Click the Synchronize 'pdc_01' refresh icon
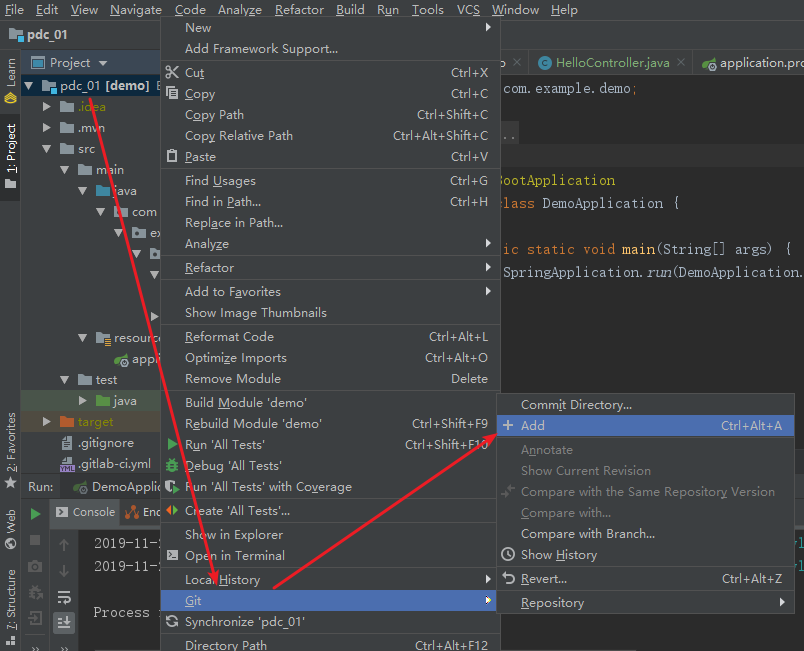This screenshot has height=651, width=804. pos(173,621)
